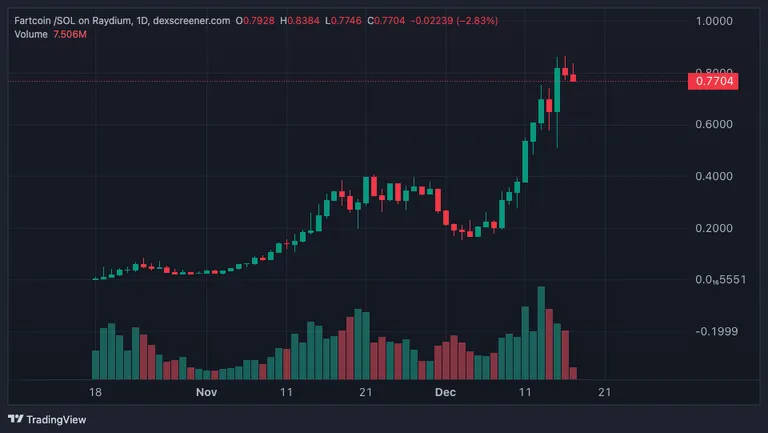Select the Nov date on time axis
768x433 pixels.
pos(206,392)
